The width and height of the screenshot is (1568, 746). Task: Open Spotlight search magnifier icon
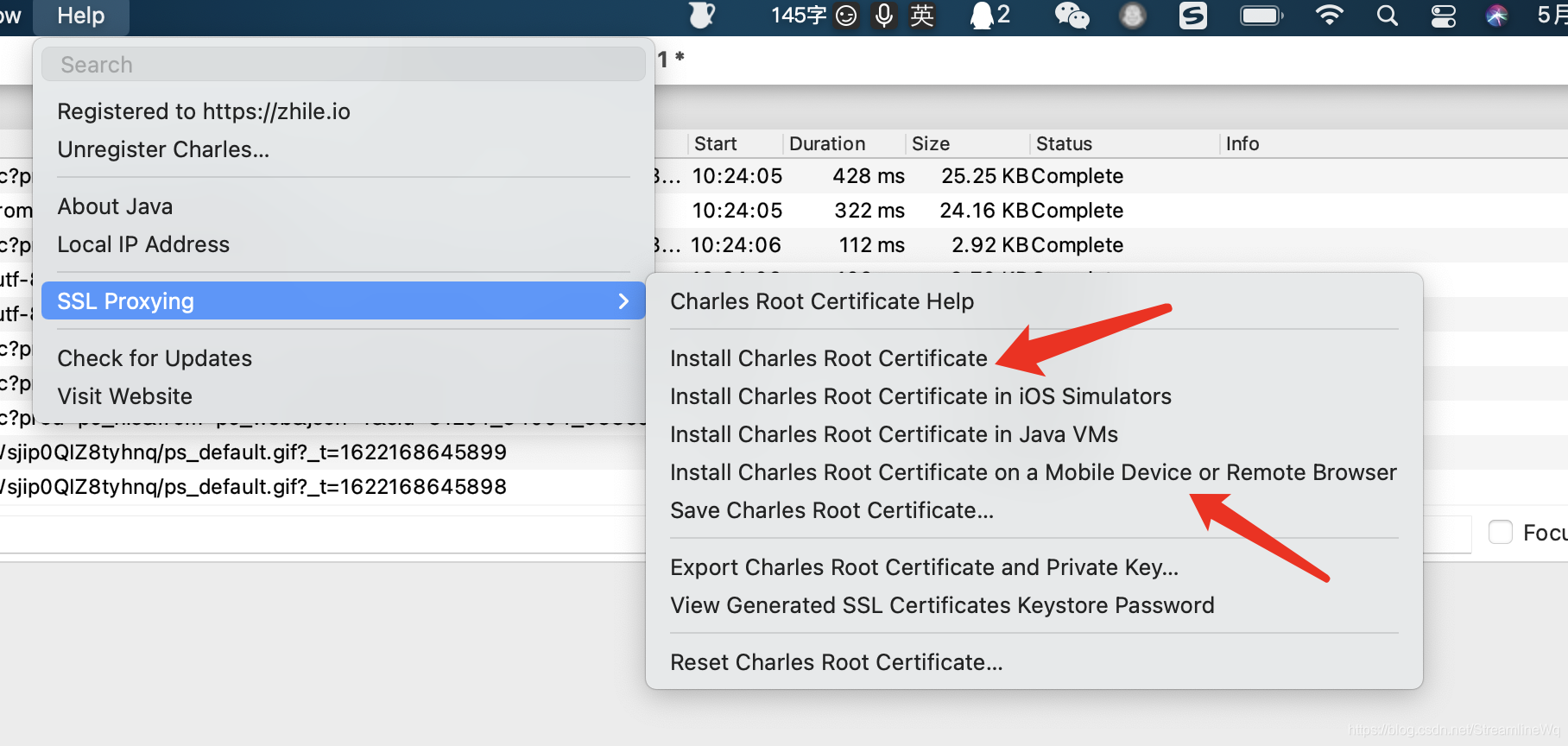click(1387, 16)
